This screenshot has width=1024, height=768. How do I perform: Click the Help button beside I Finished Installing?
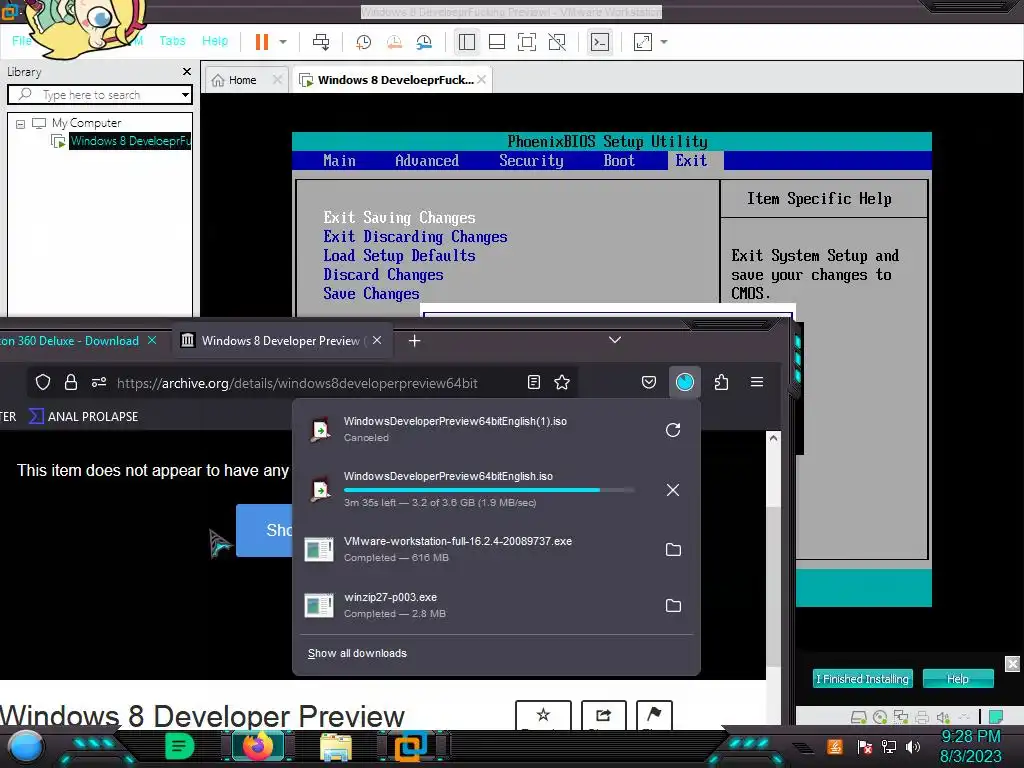point(958,679)
